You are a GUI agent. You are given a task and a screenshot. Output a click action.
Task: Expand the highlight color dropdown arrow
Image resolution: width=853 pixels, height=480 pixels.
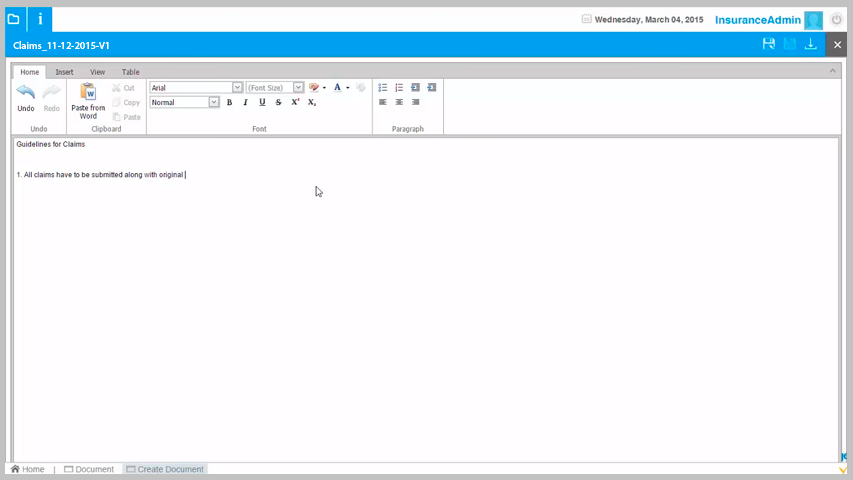click(x=324, y=88)
